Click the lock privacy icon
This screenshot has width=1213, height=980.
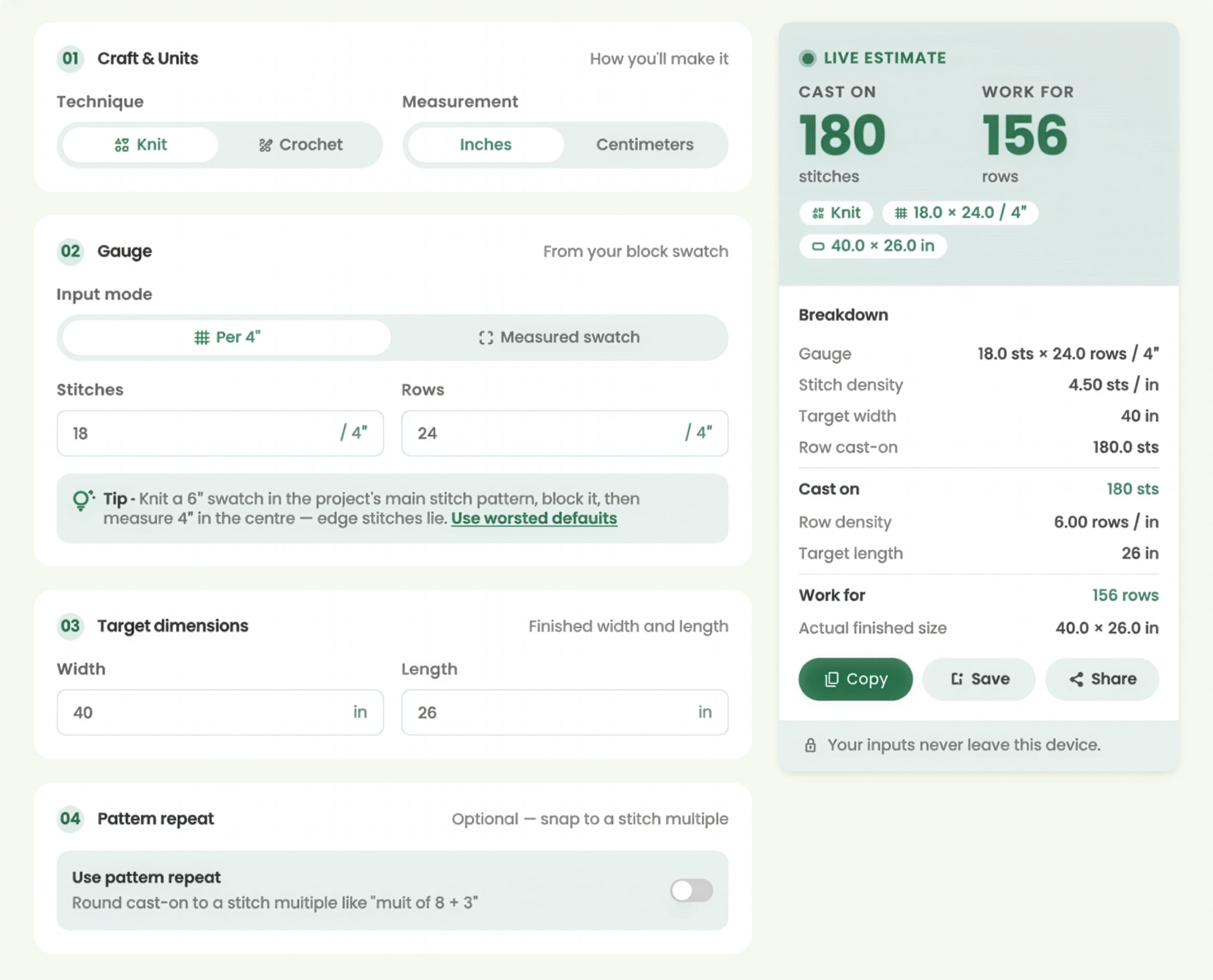click(x=810, y=745)
